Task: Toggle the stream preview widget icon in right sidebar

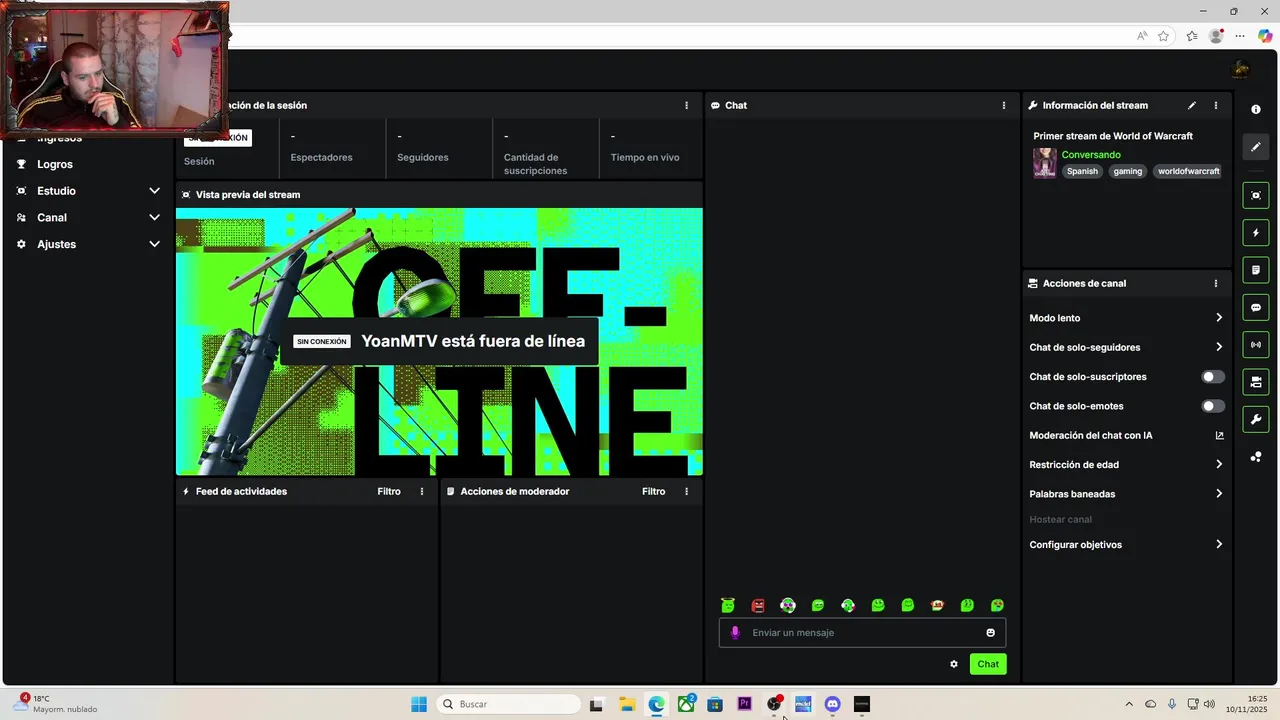Action: [1256, 195]
